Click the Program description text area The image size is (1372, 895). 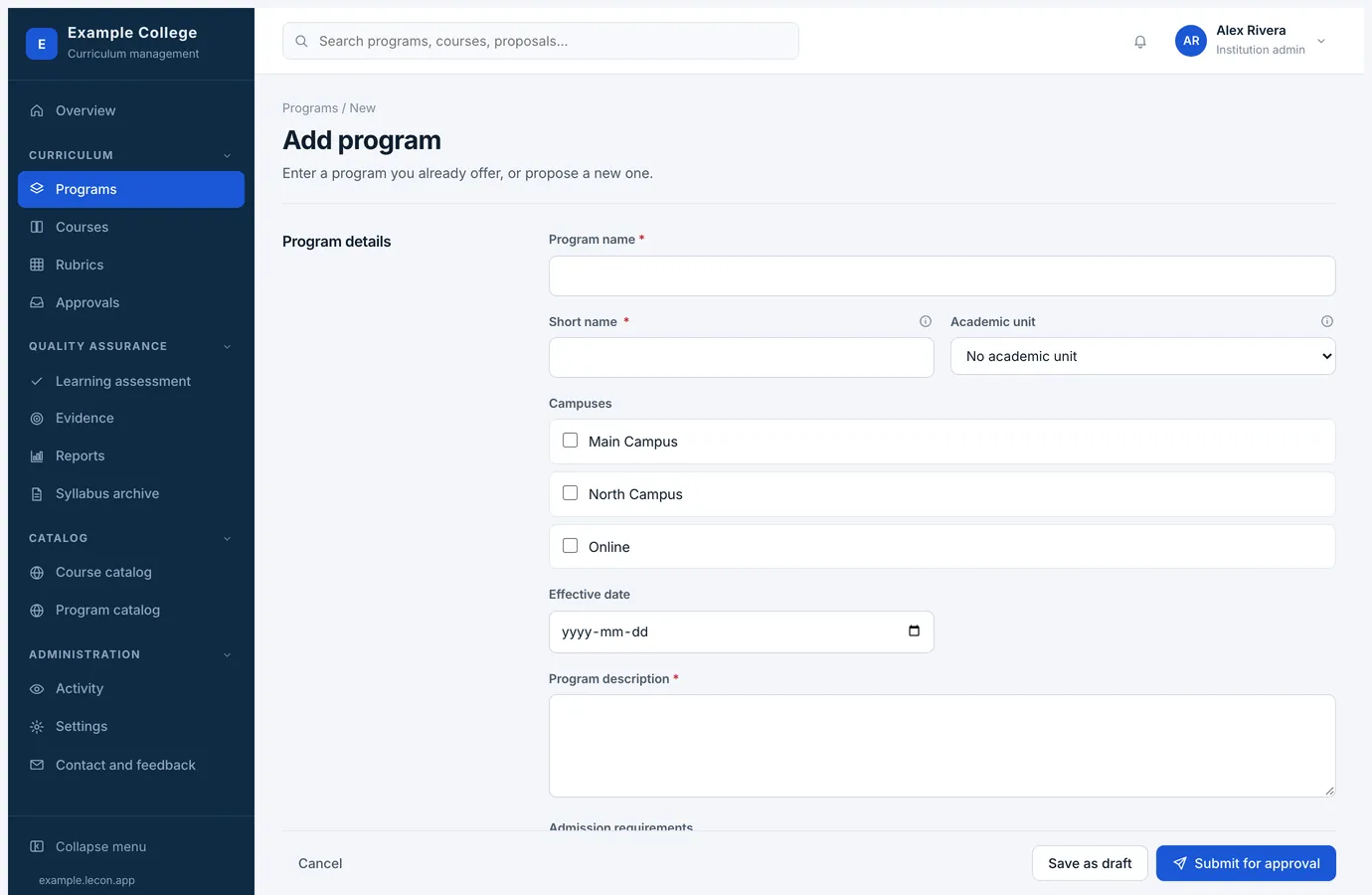[x=942, y=746]
